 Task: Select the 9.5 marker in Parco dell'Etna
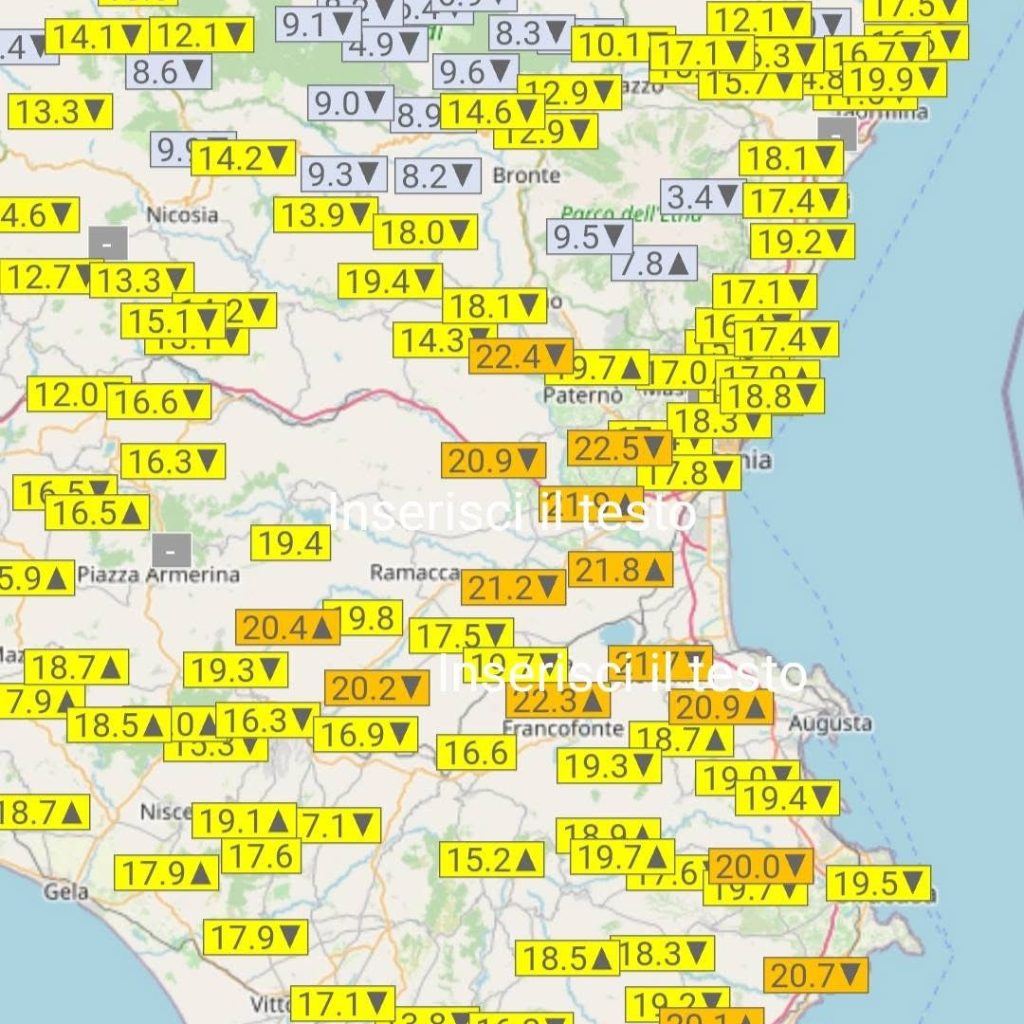click(x=588, y=237)
